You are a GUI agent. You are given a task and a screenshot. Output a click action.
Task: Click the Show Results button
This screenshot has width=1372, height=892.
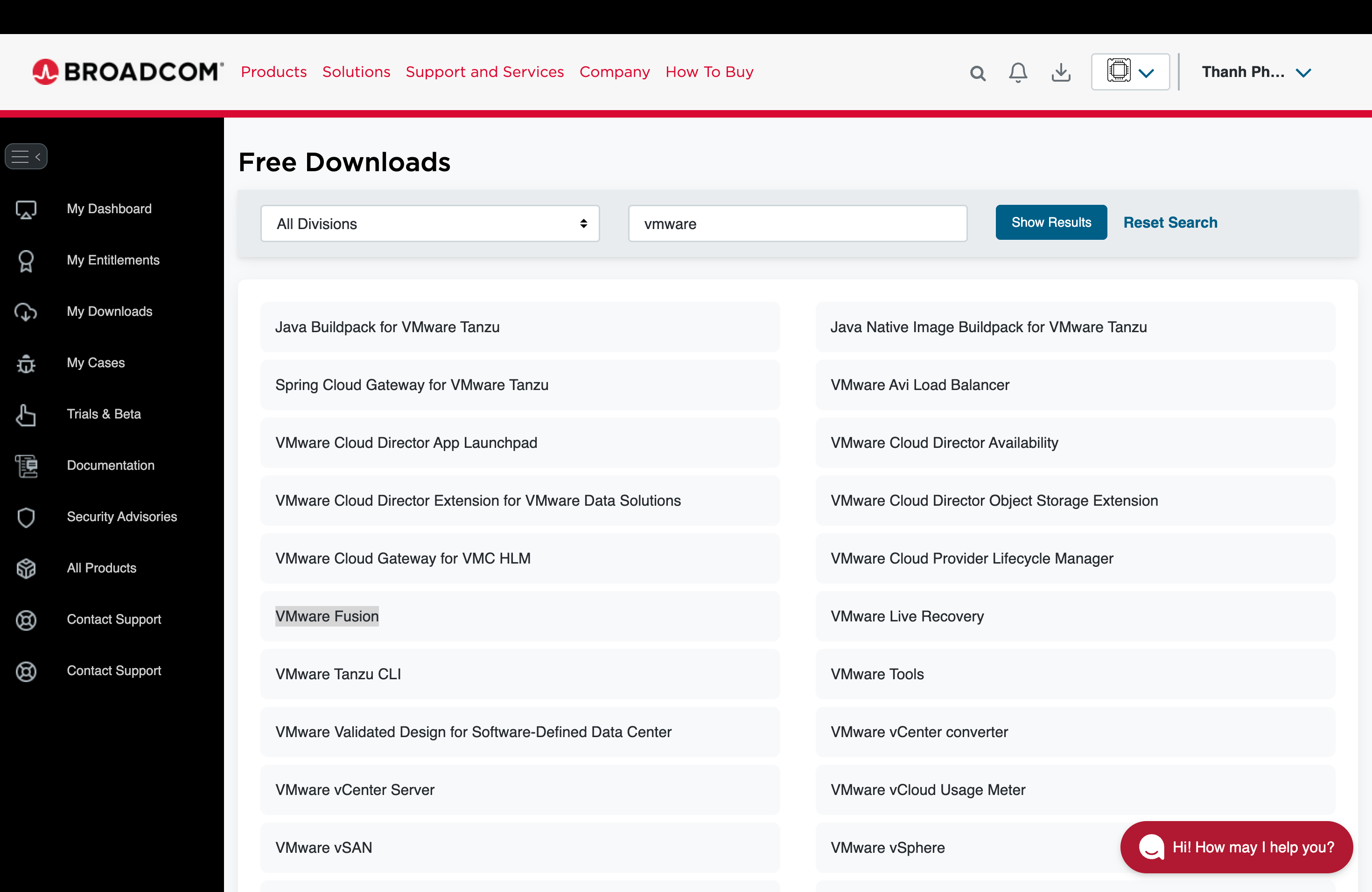click(1051, 222)
